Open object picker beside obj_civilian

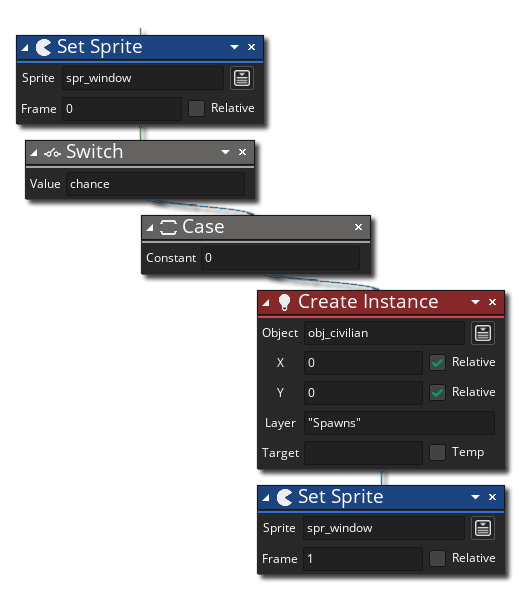click(483, 333)
